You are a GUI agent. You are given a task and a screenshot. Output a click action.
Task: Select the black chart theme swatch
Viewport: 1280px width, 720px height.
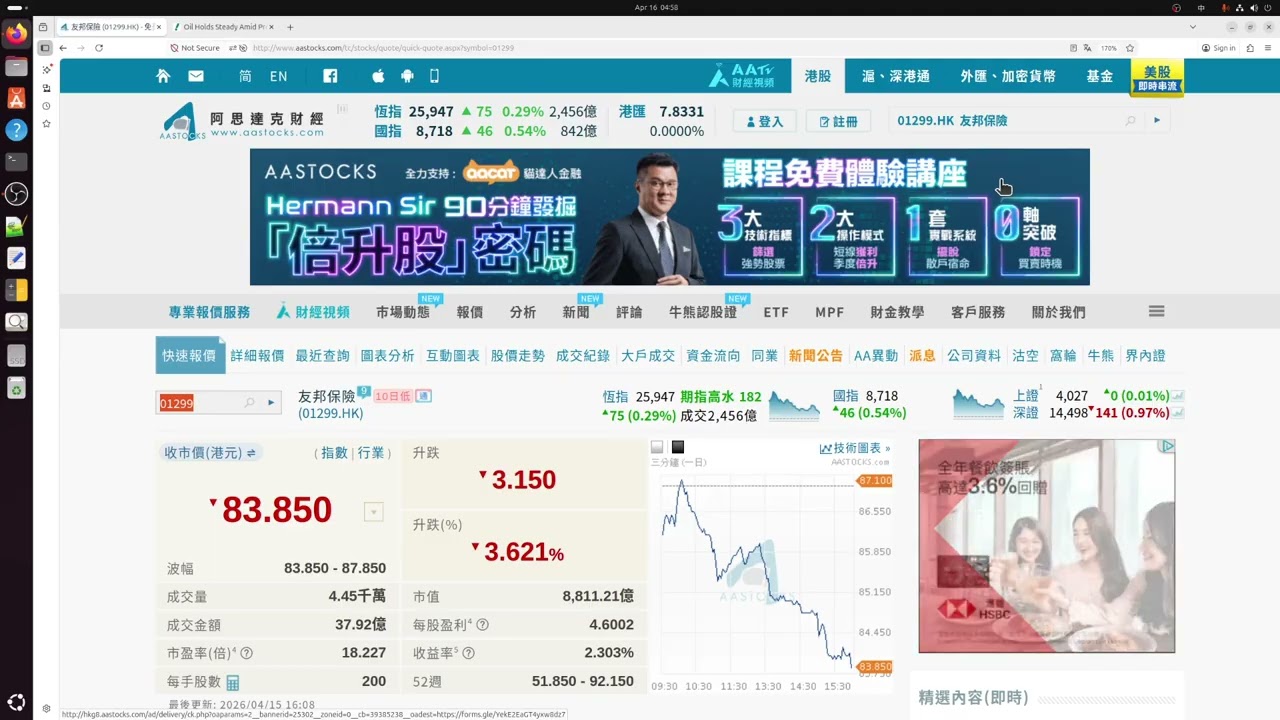pos(678,447)
